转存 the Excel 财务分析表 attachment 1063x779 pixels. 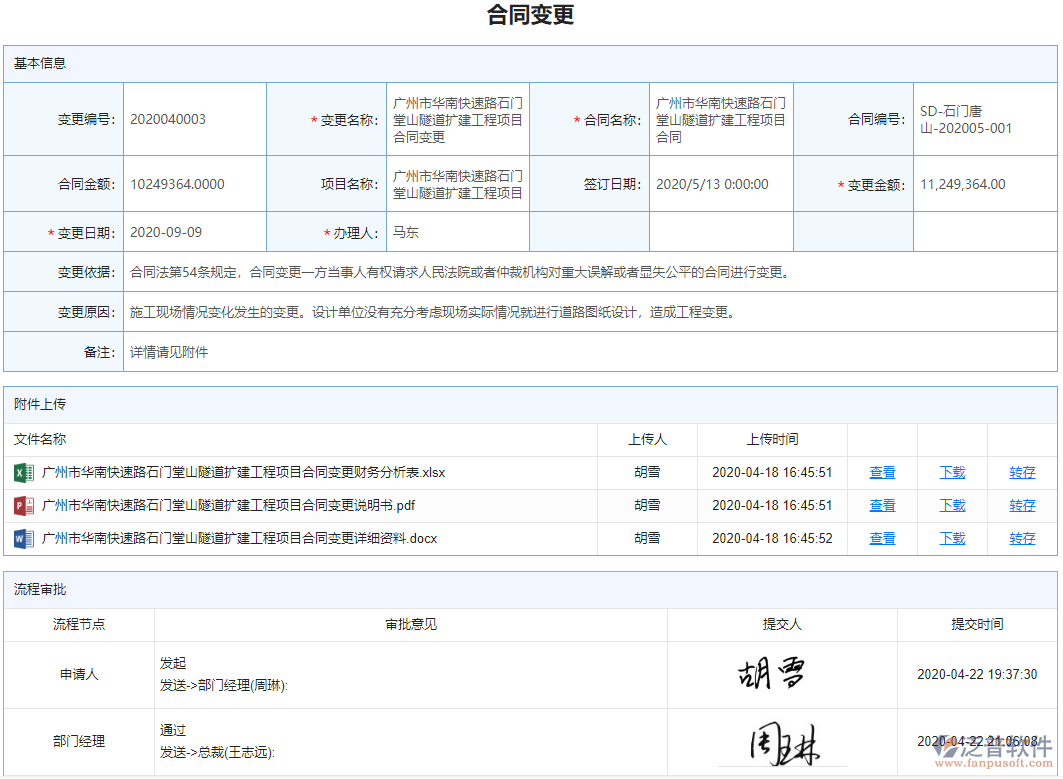[1021, 472]
